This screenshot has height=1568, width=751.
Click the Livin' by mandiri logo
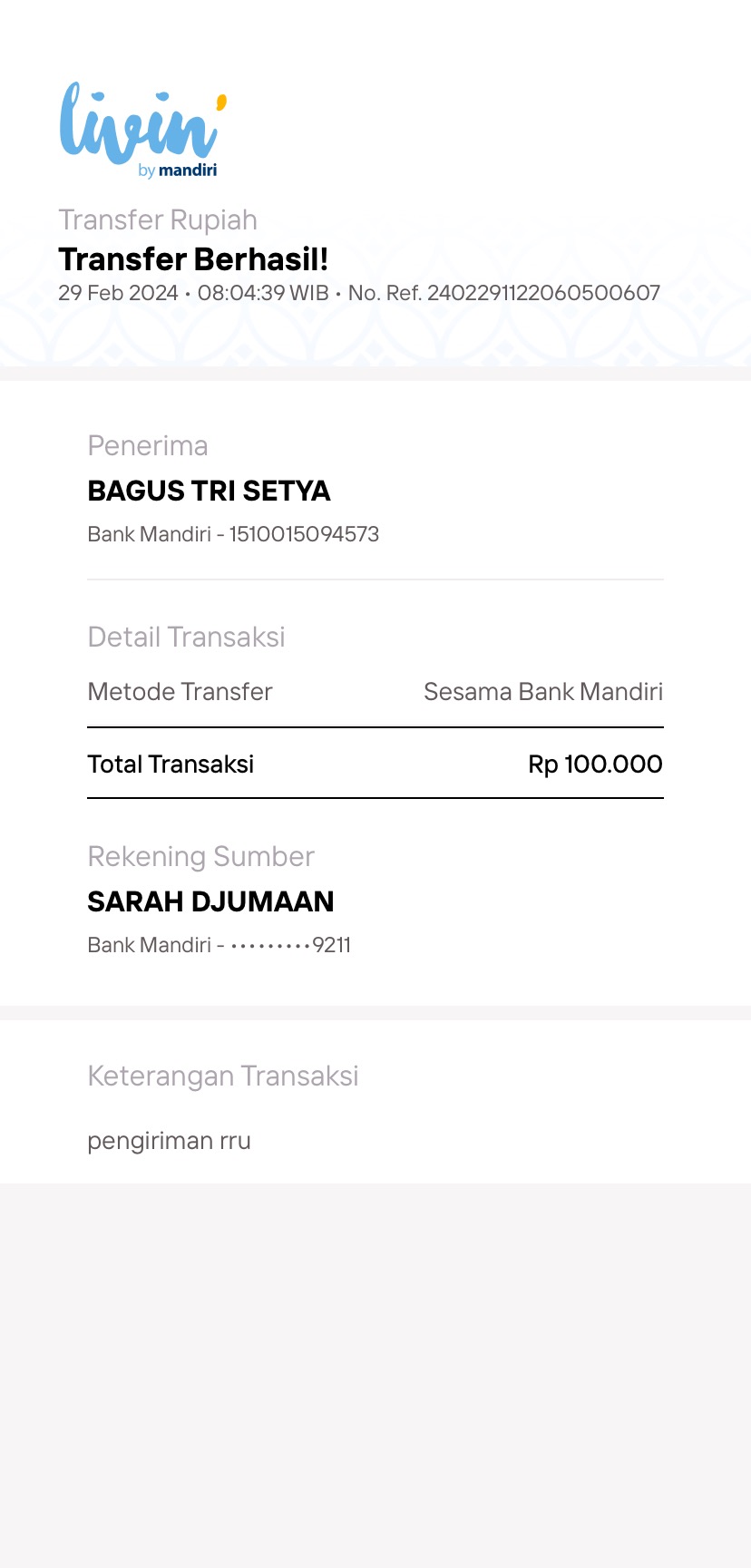(143, 130)
